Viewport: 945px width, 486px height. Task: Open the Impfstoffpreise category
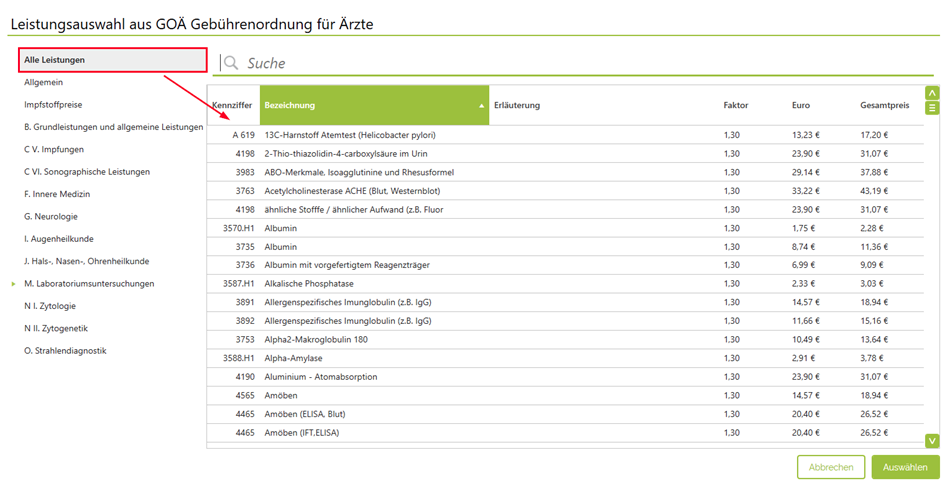click(53, 104)
